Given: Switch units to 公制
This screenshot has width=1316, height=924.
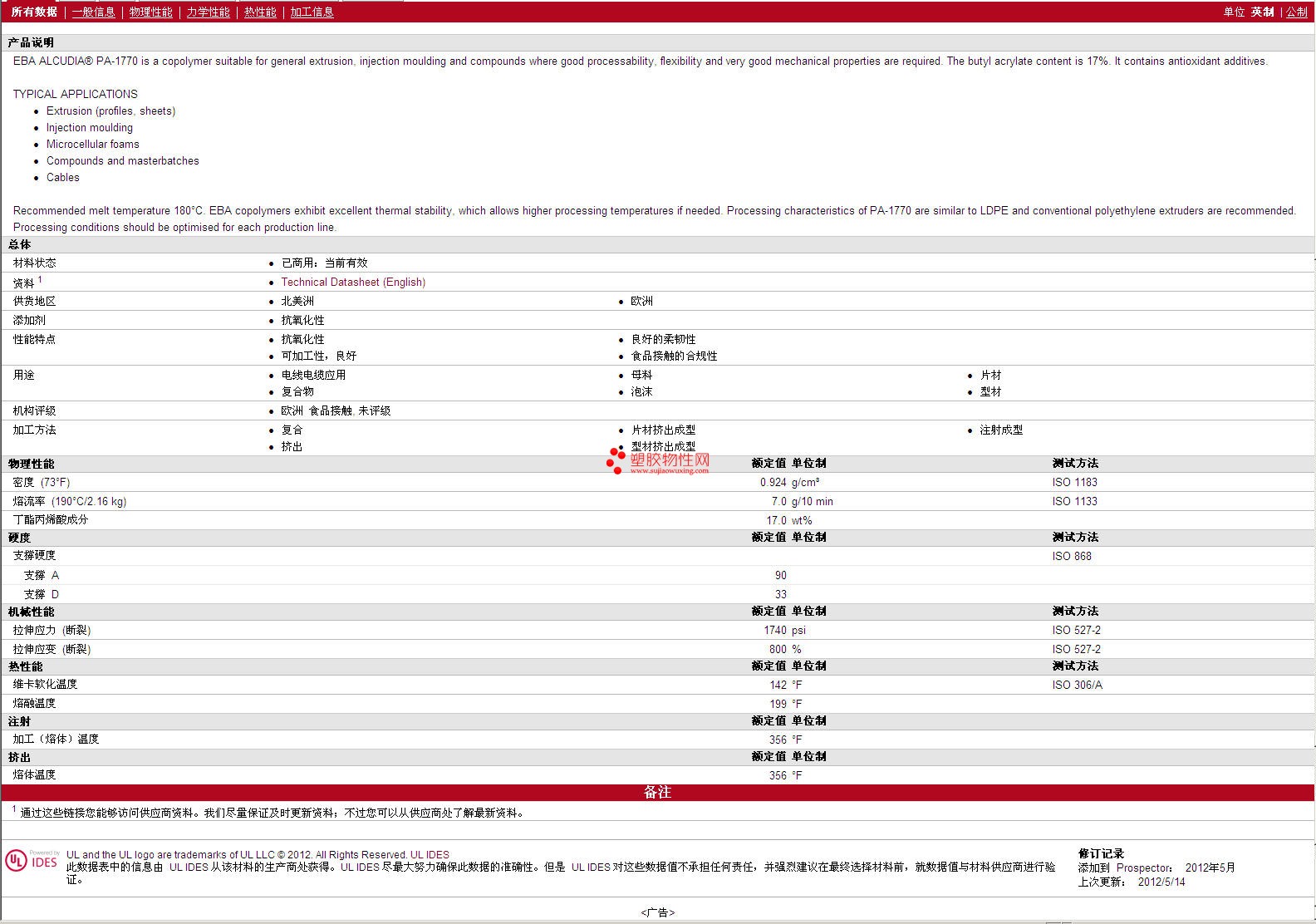Looking at the screenshot, I should [1297, 12].
